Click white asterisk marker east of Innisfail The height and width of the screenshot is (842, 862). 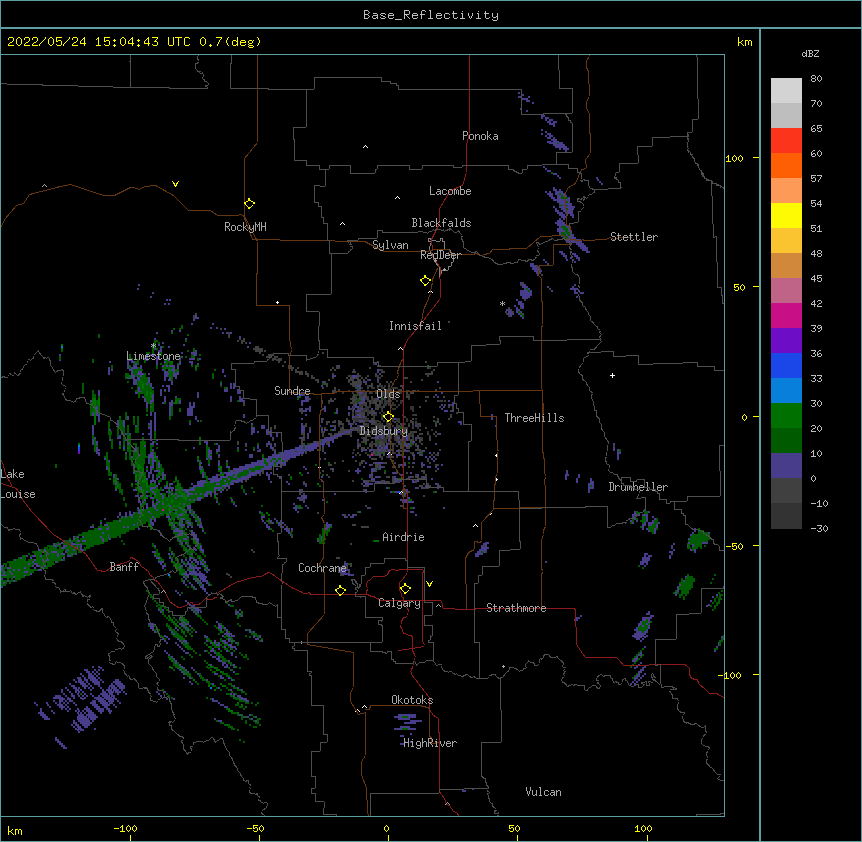click(x=502, y=304)
